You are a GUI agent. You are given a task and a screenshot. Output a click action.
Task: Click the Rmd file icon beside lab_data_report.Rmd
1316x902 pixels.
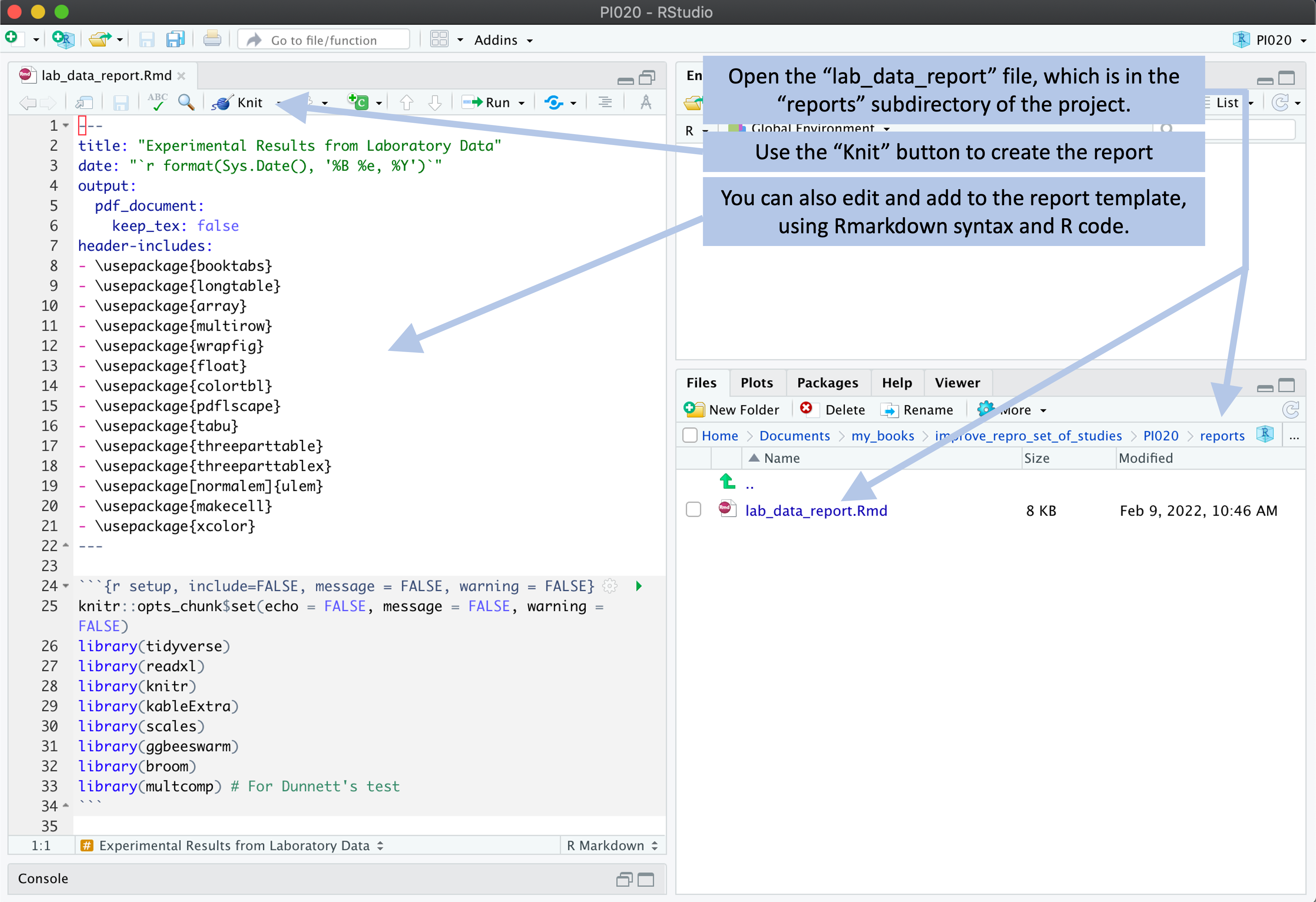click(x=727, y=509)
